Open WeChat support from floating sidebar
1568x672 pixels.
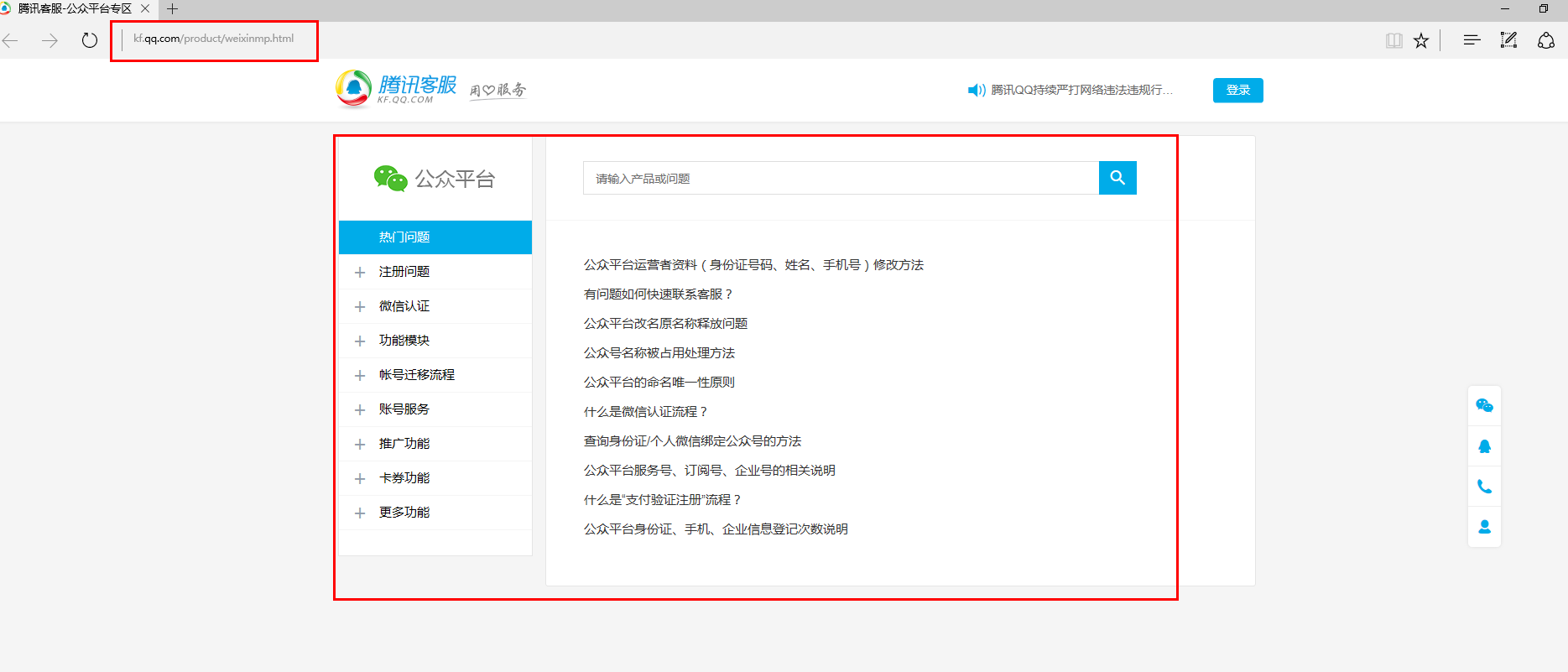point(1484,406)
